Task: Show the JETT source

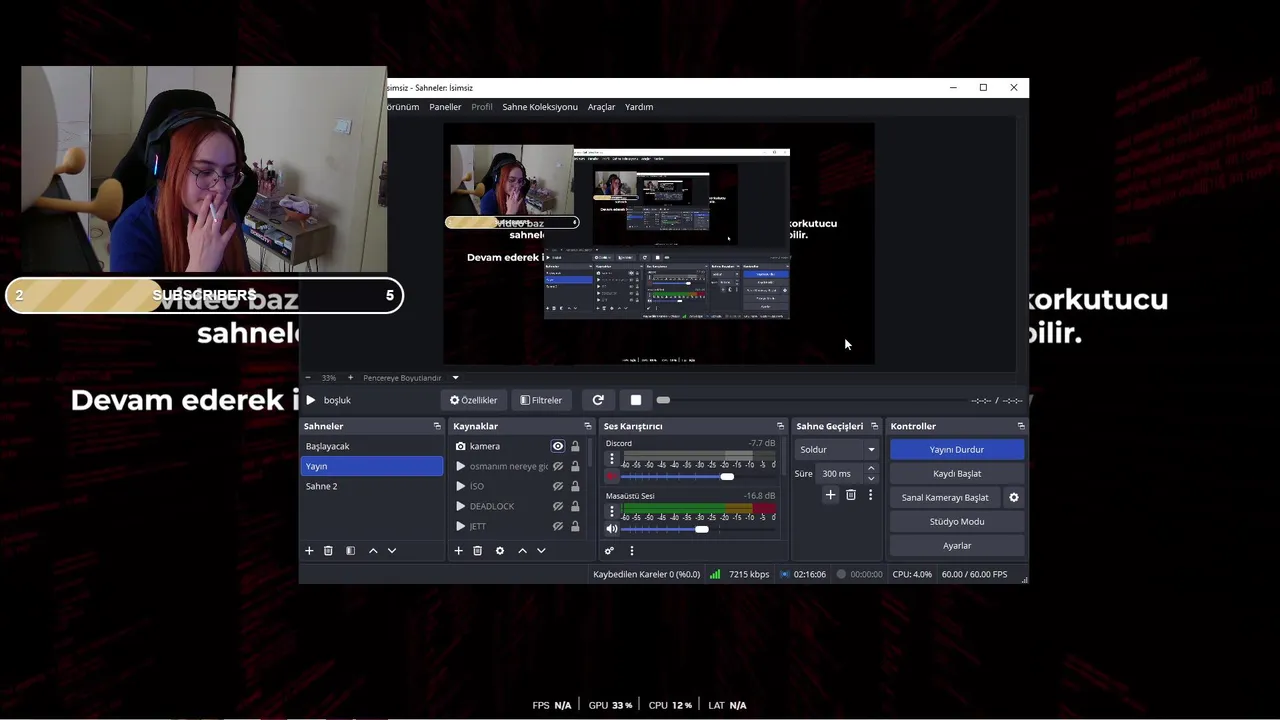Action: point(558,526)
